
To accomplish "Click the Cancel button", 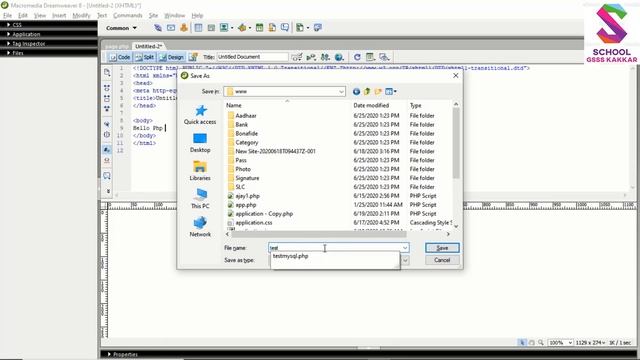I will (442, 260).
